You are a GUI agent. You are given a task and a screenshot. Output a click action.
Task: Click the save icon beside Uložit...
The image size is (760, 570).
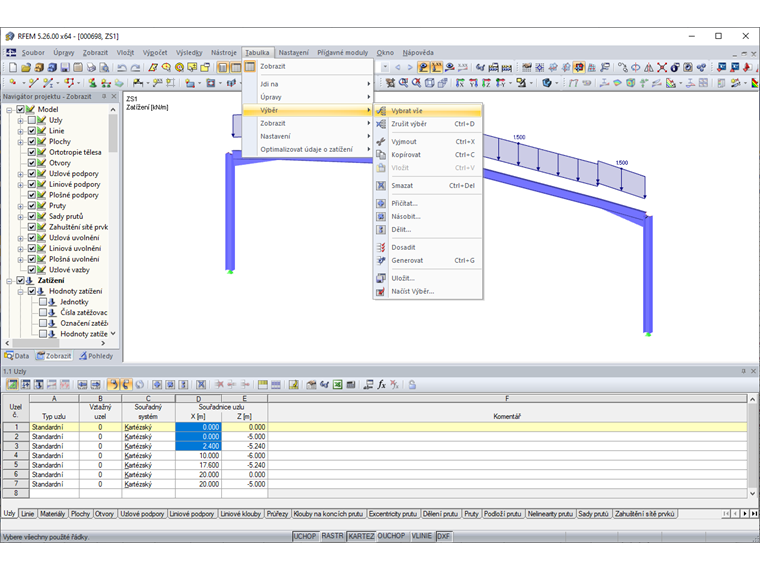click(x=381, y=278)
